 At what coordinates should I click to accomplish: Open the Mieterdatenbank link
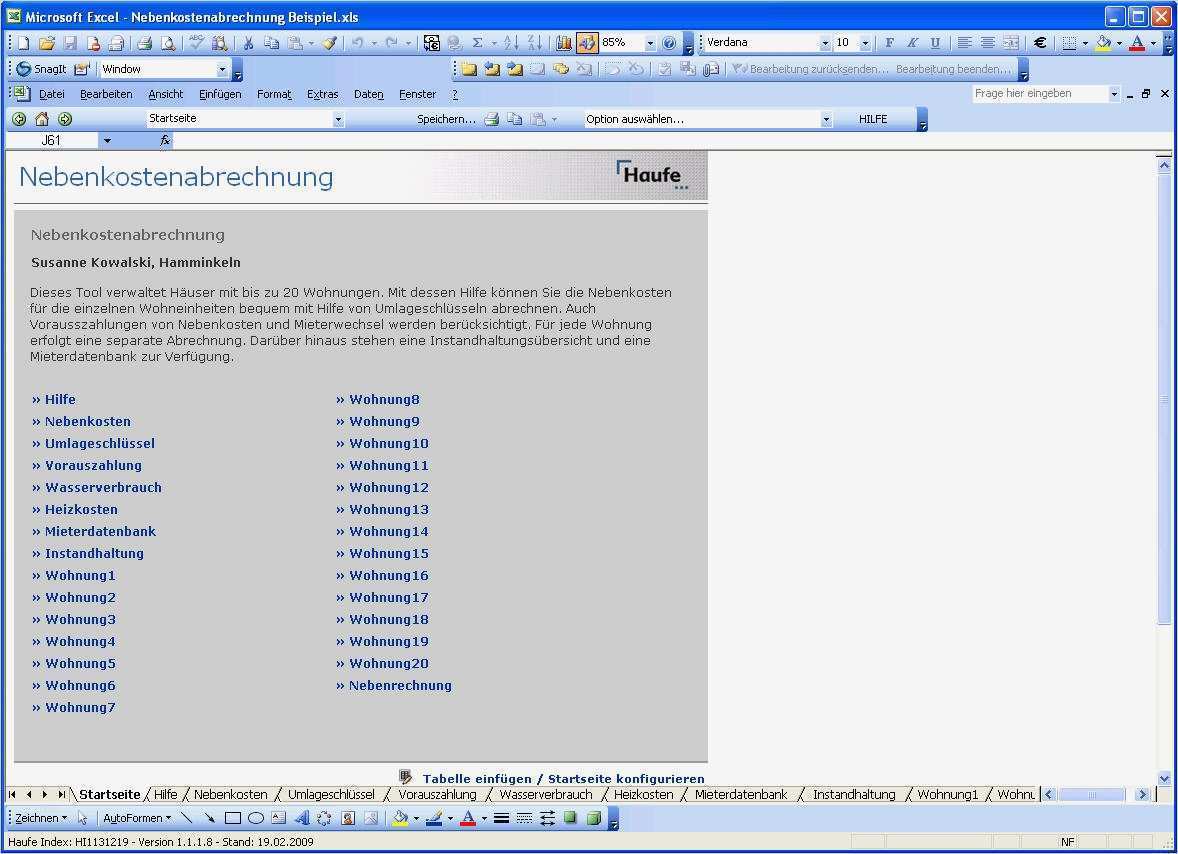pyautogui.click(x=100, y=531)
